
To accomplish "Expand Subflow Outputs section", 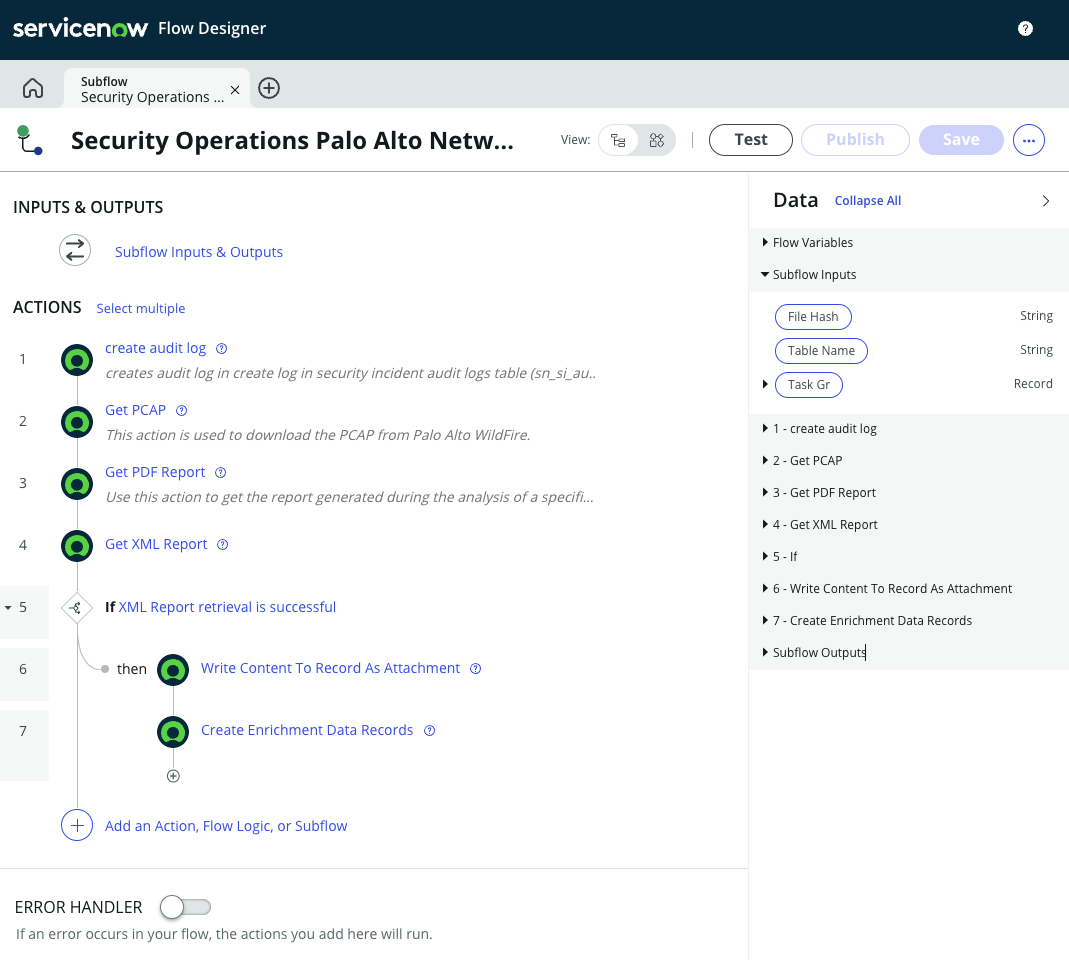I will click(765, 652).
